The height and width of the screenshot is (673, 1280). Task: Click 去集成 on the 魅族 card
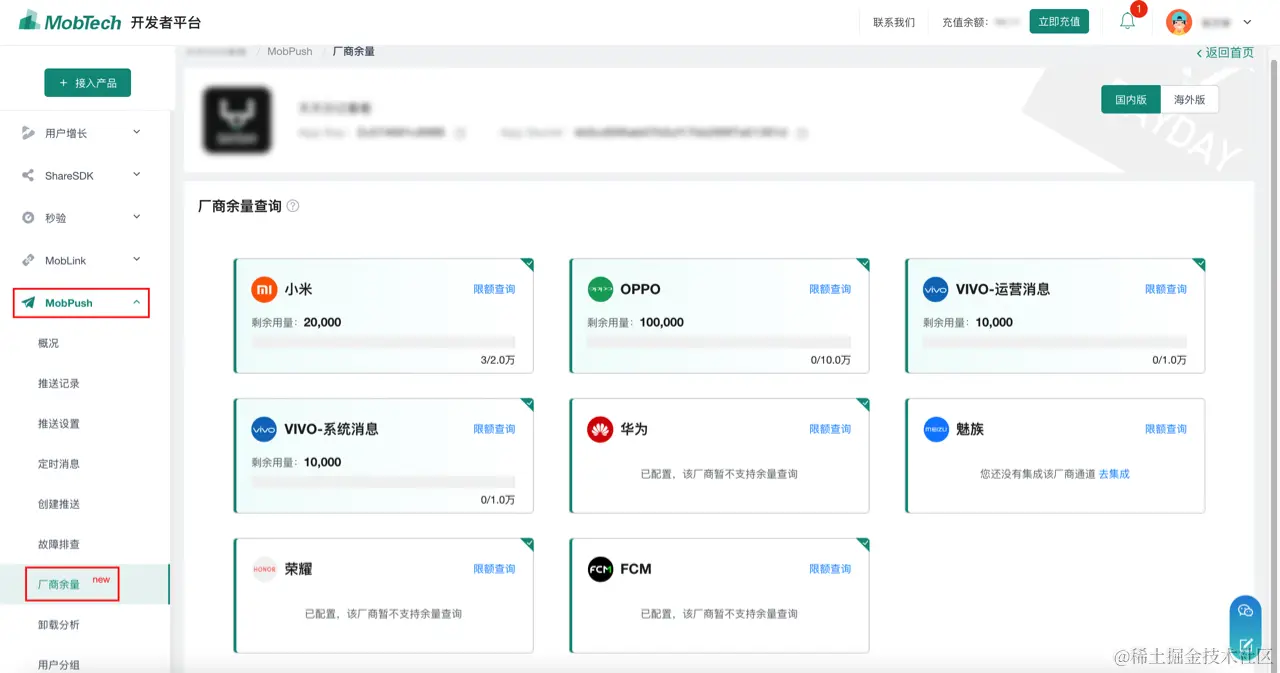1114,474
